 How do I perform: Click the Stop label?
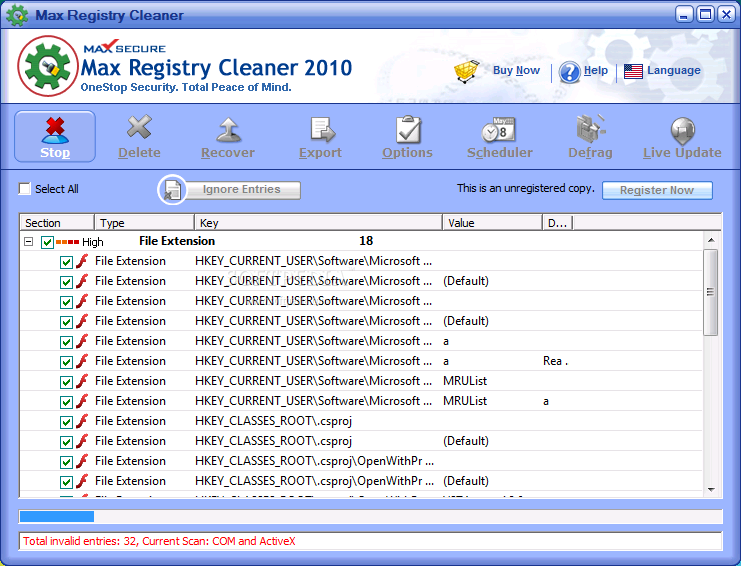[55, 153]
